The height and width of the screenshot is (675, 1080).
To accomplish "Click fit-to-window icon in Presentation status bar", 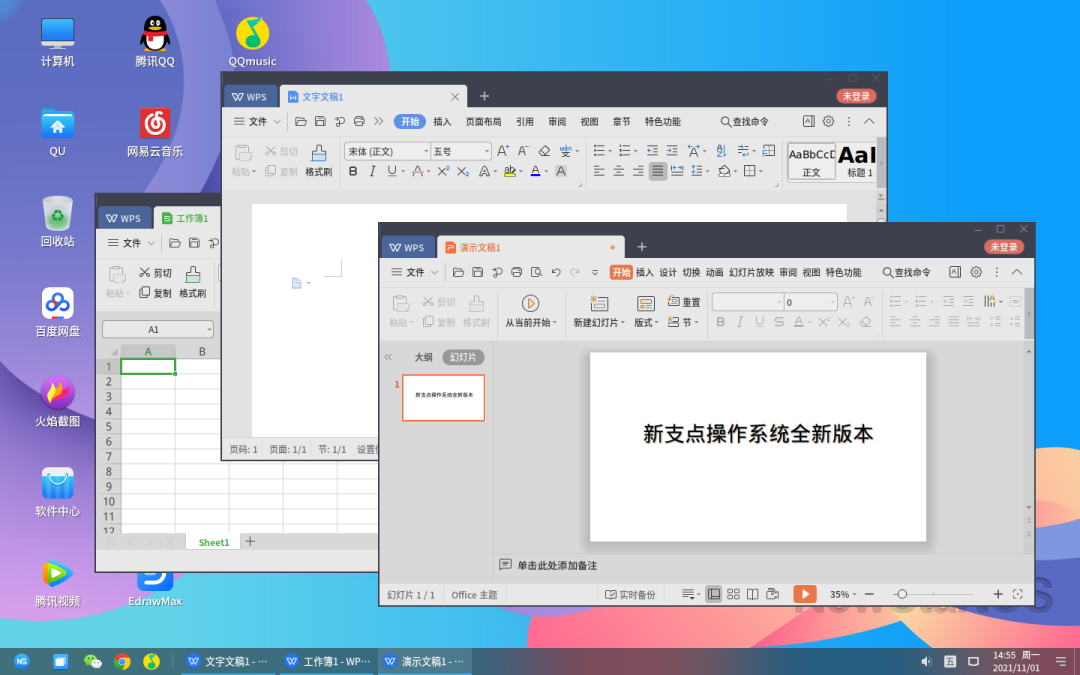I will point(1017,594).
